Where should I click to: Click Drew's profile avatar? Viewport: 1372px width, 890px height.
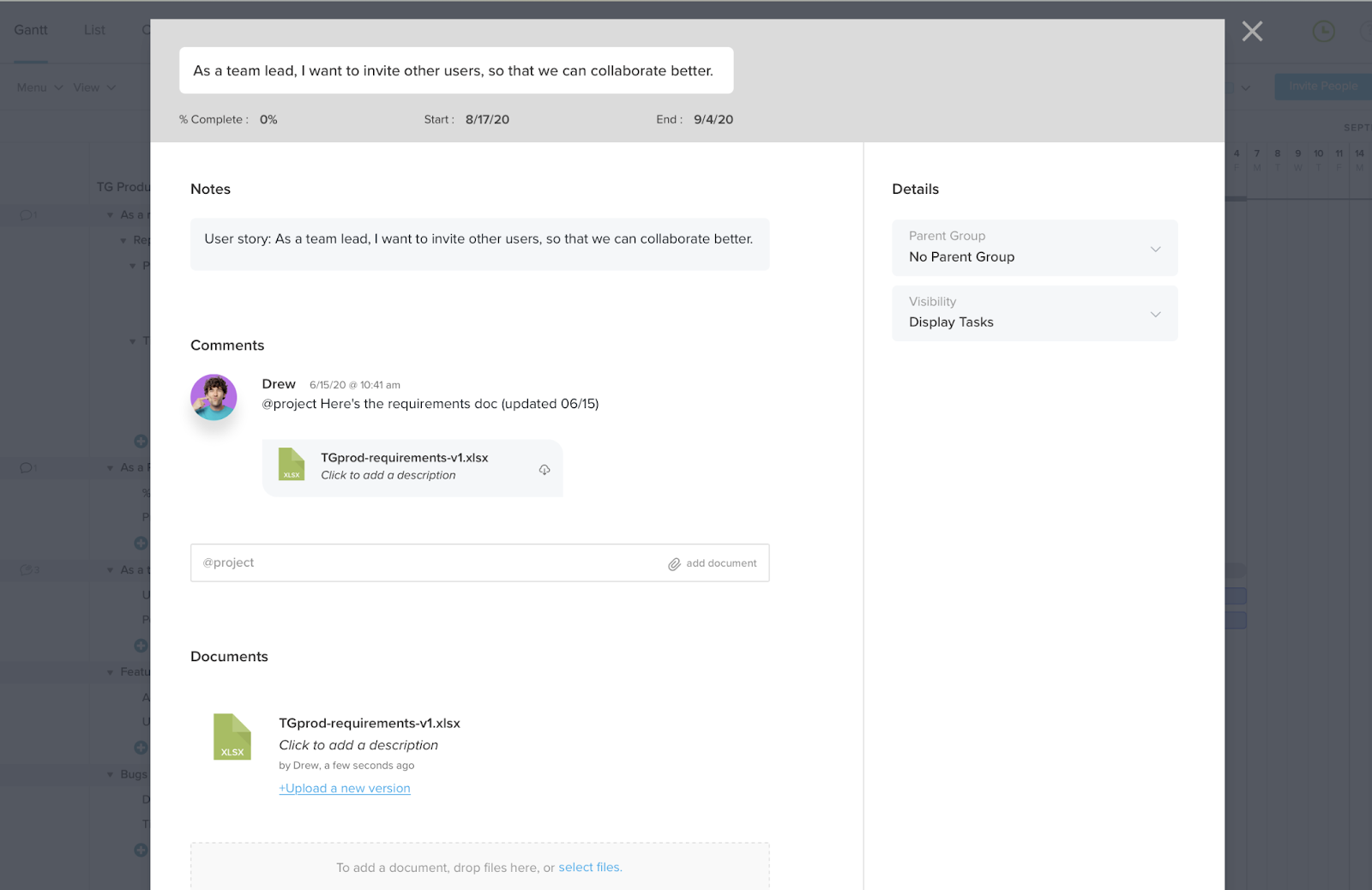pos(213,397)
